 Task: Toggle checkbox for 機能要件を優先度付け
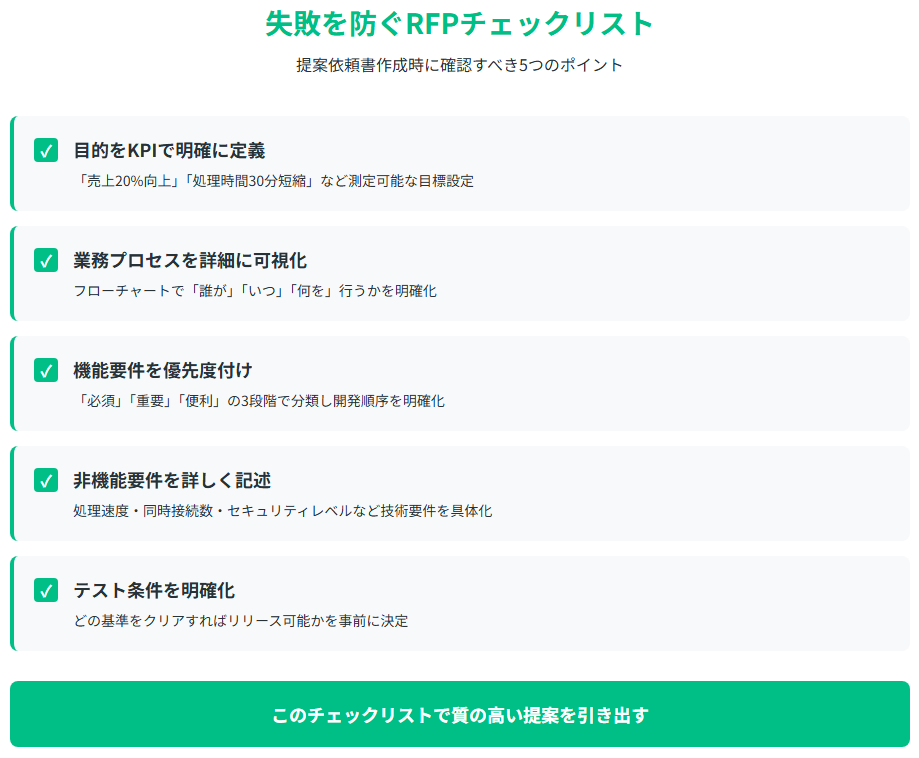click(x=46, y=370)
